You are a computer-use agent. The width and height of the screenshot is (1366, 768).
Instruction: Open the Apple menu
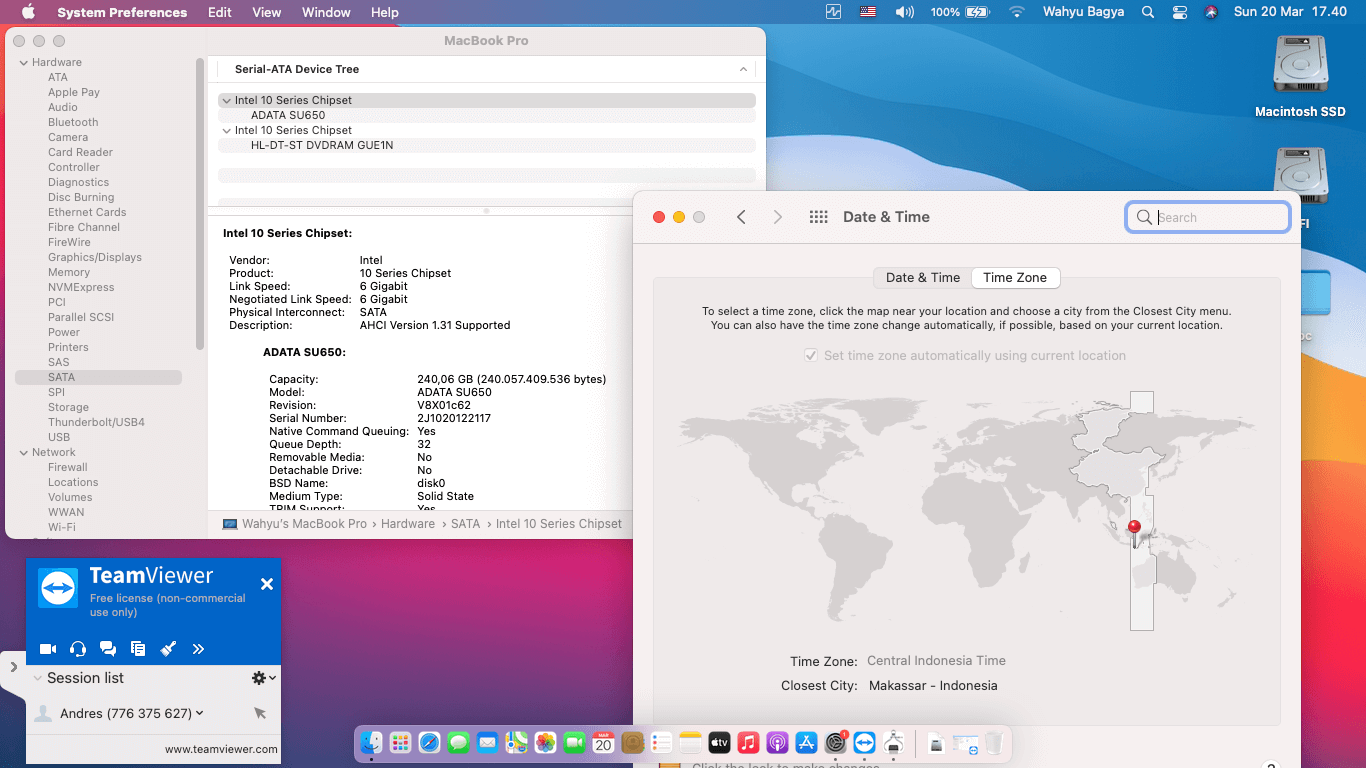tap(28, 12)
